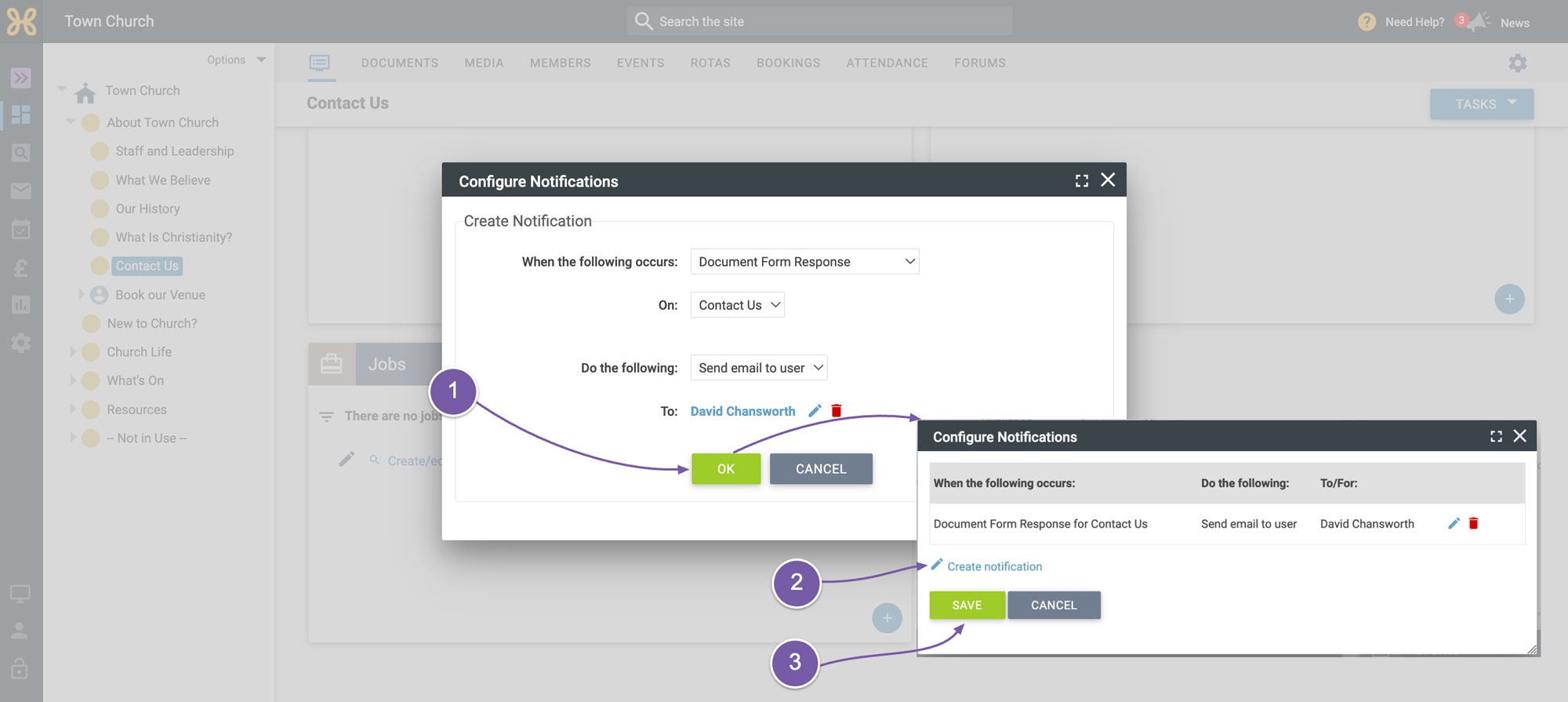1568x702 pixels.
Task: Click the Search the site field
Action: [x=819, y=21]
